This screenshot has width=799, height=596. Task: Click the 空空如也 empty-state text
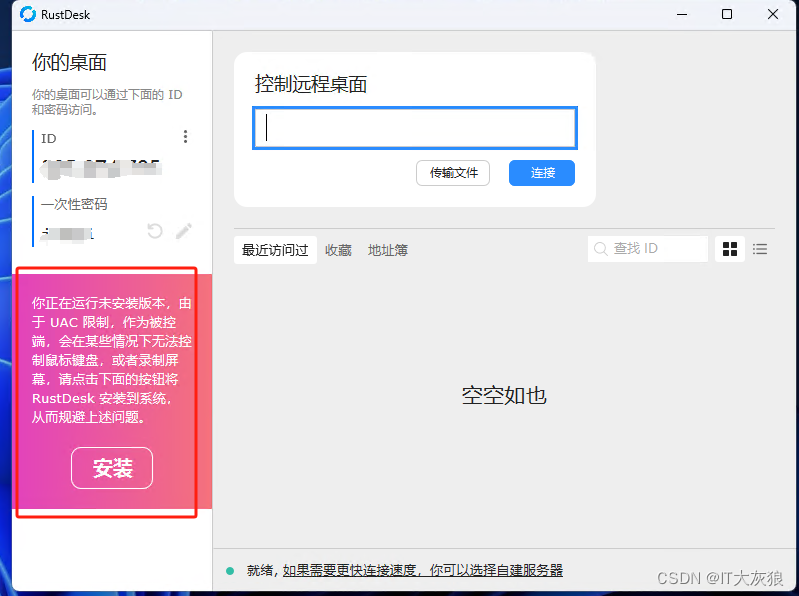[504, 395]
